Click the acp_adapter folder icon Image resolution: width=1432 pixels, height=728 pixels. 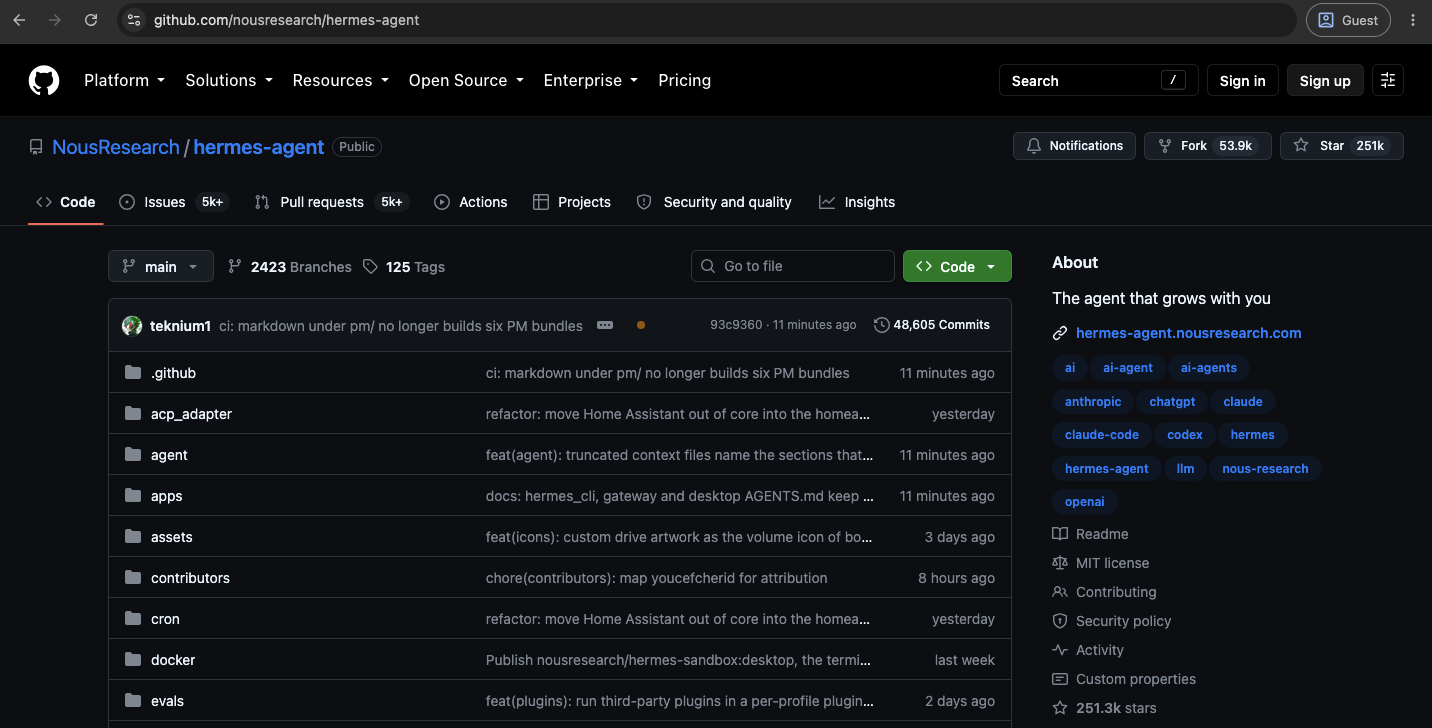[x=133, y=414]
